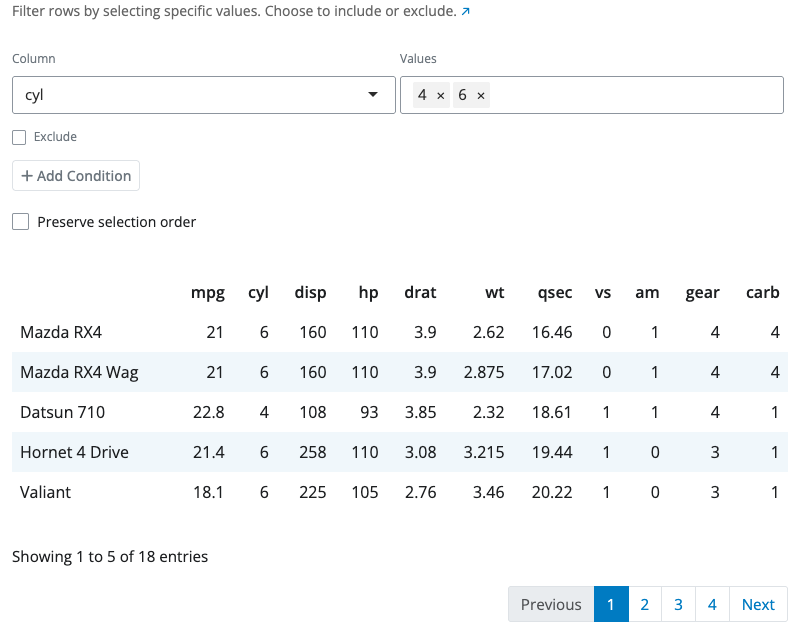Click the hp column header
Screen dimensions: 800x624
[368, 292]
